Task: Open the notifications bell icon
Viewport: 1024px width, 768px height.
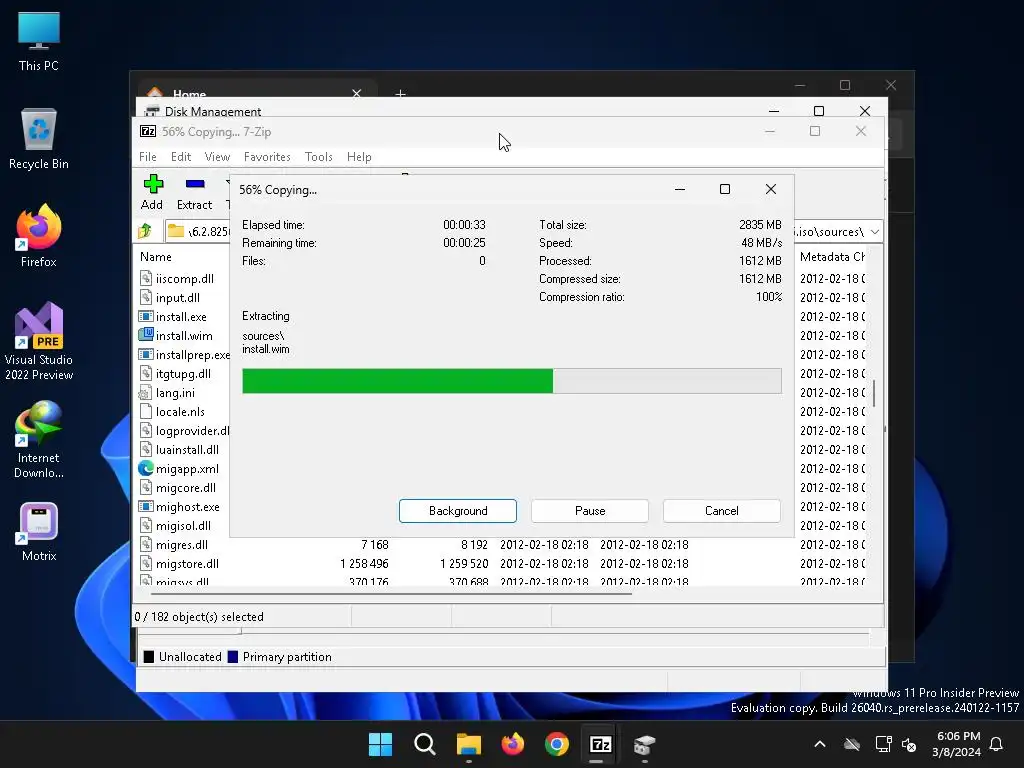Action: tap(996, 744)
